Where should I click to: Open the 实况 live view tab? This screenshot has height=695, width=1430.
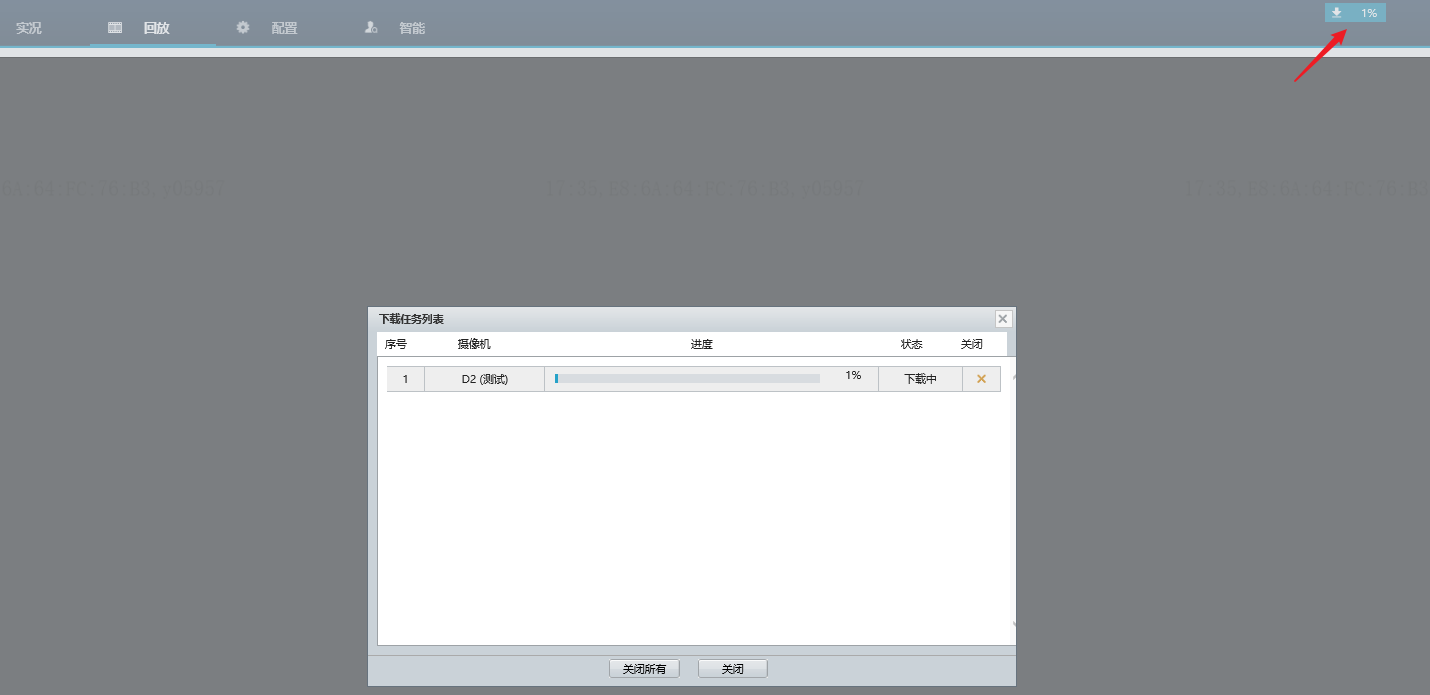tap(29, 28)
